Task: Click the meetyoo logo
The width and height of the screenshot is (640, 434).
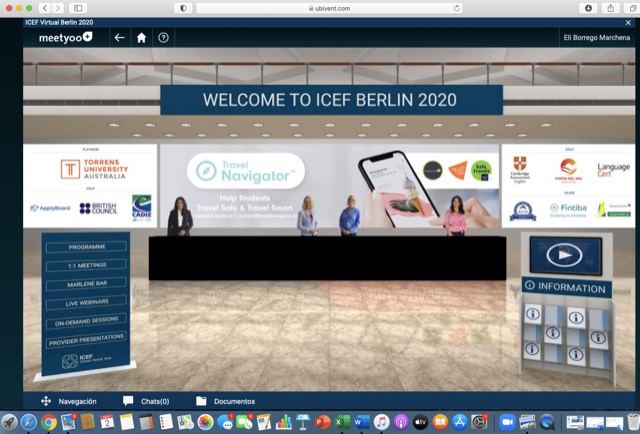Action: (65, 38)
